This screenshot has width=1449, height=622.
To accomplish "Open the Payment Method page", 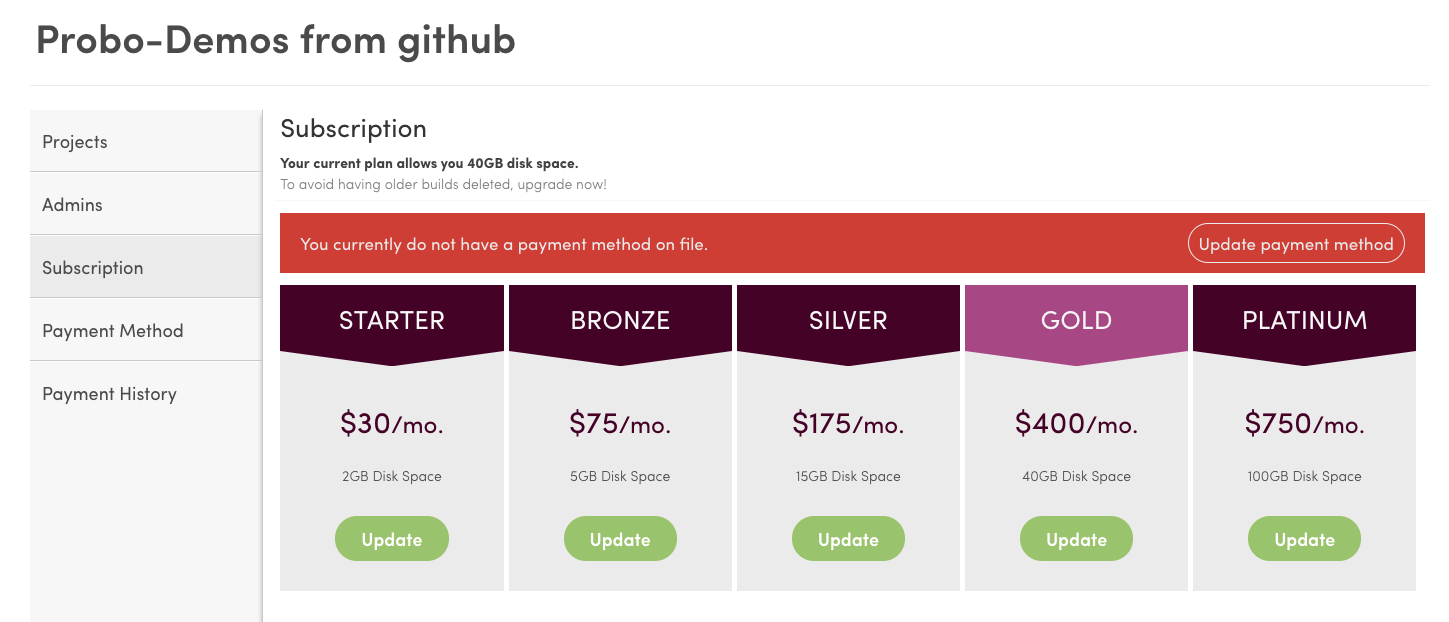I will point(111,329).
